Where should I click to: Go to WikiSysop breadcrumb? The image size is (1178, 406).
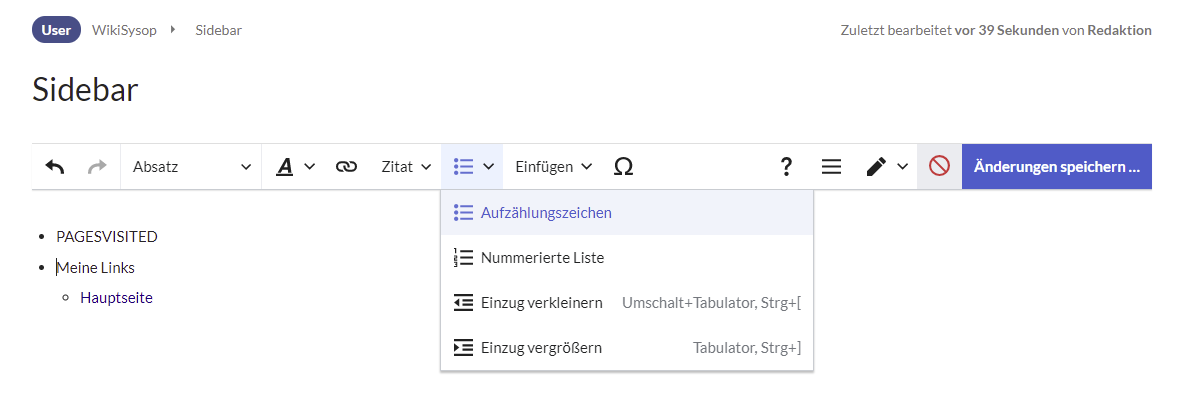[x=124, y=31]
